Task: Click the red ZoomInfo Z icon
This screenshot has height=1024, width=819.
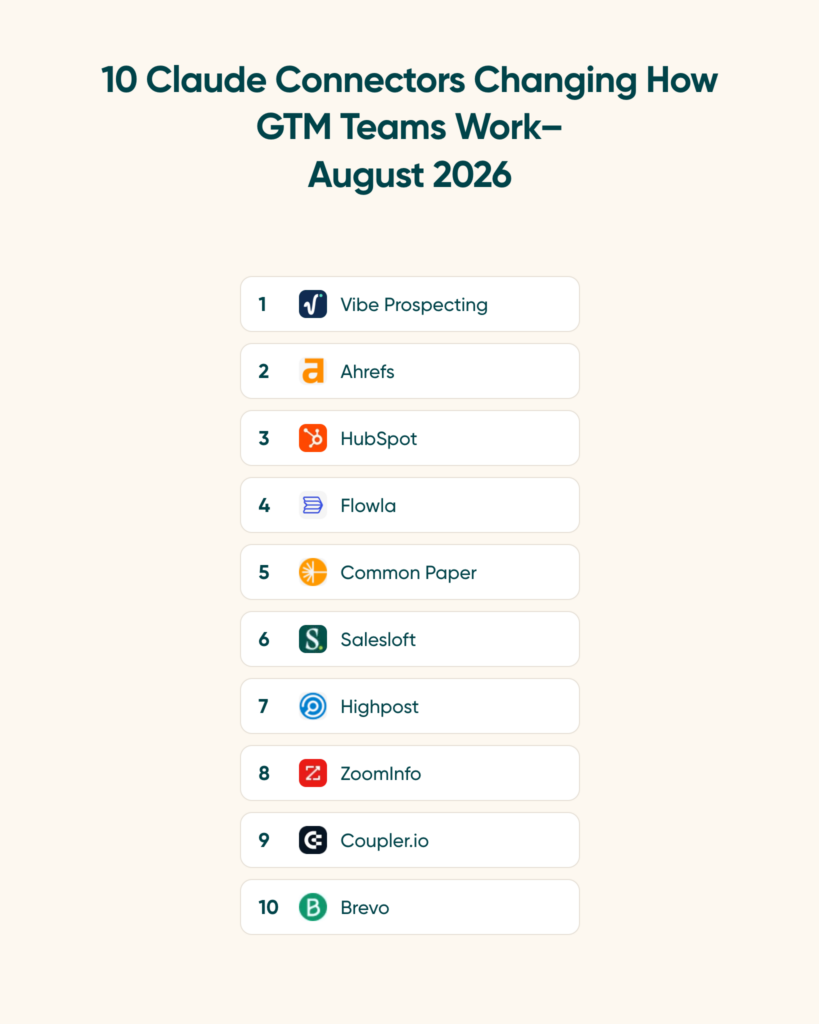Action: pyautogui.click(x=313, y=773)
